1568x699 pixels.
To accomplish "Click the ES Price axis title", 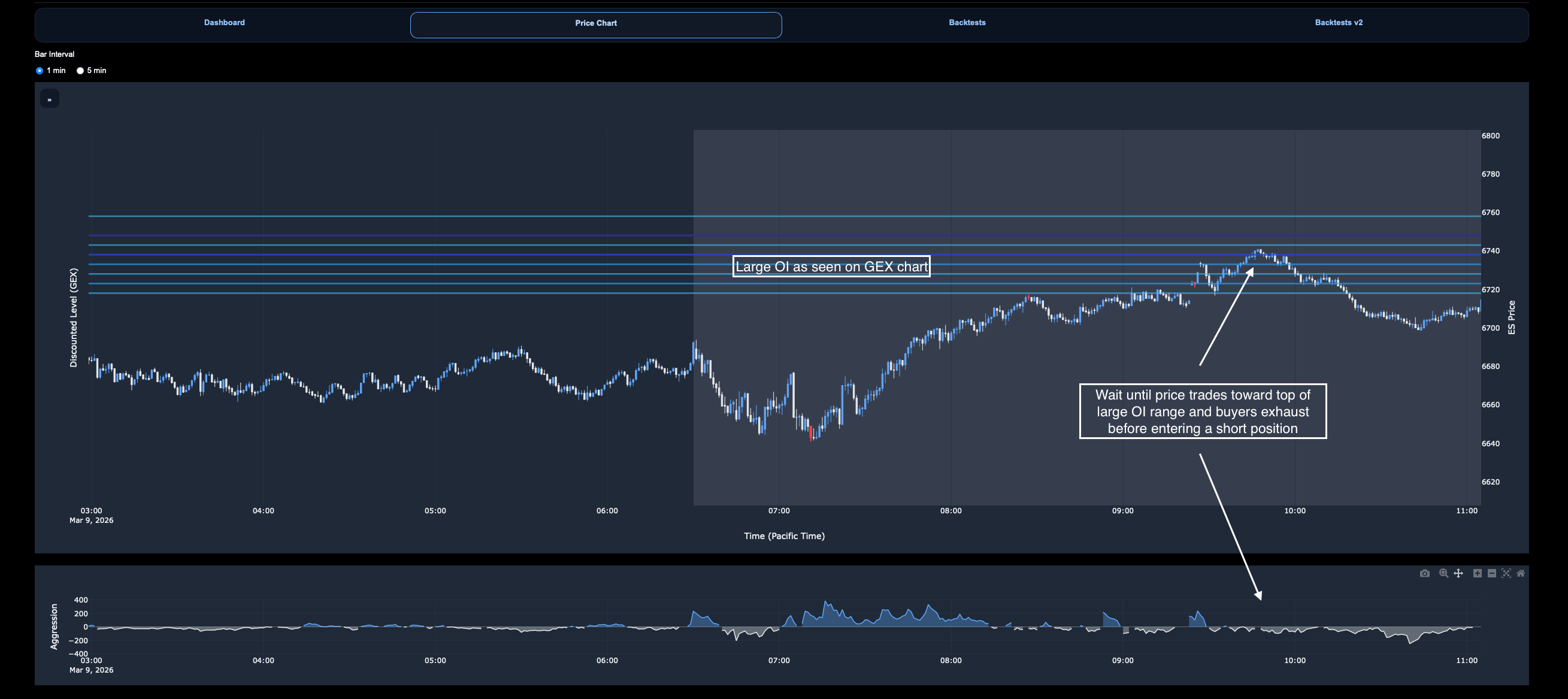I will 1511,317.
